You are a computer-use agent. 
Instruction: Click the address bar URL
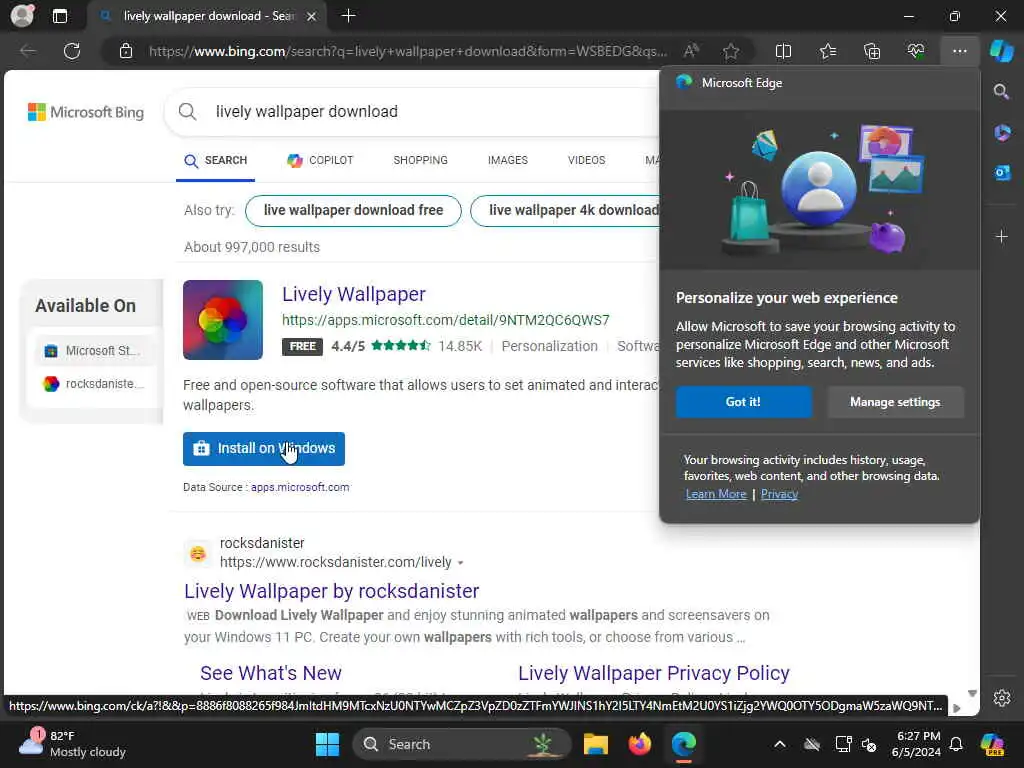tap(408, 51)
